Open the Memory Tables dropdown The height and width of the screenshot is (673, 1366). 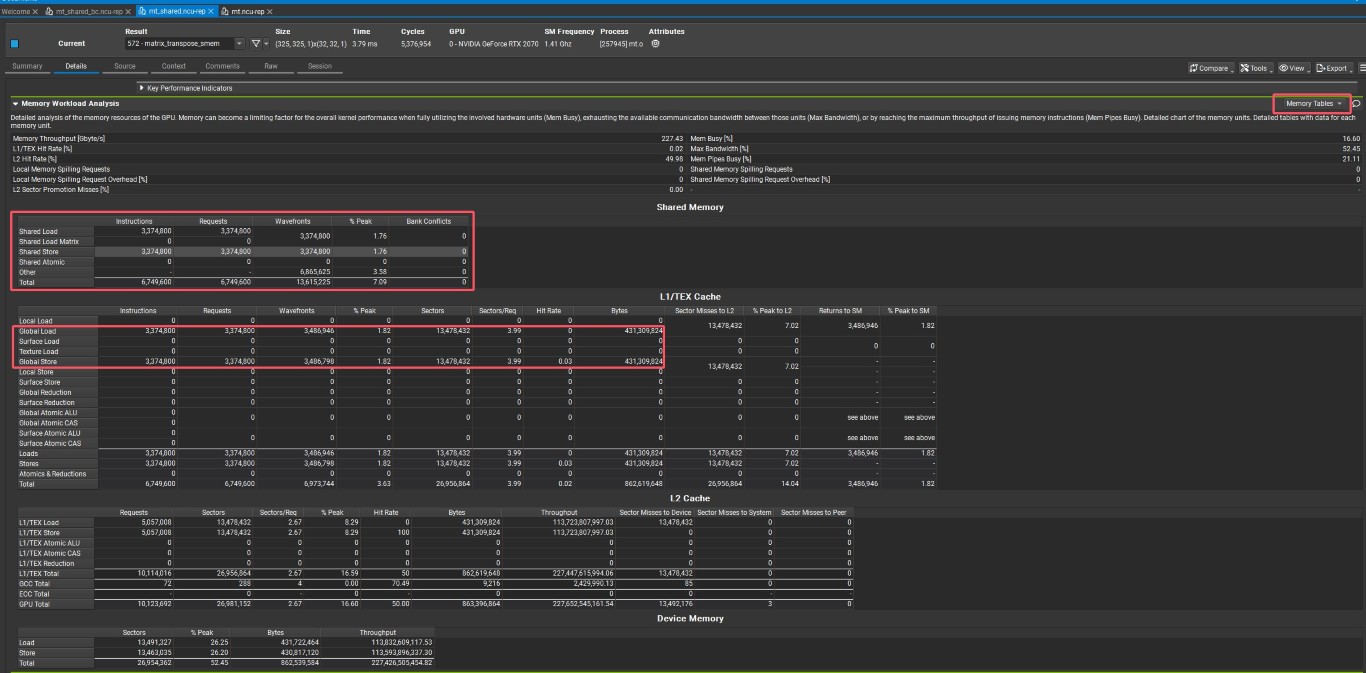pos(1311,103)
